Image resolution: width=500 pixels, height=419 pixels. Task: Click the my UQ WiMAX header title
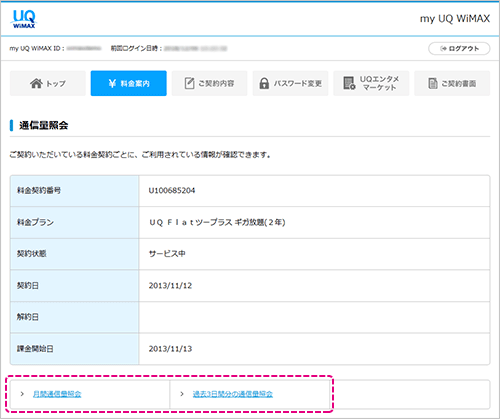[x=455, y=19]
